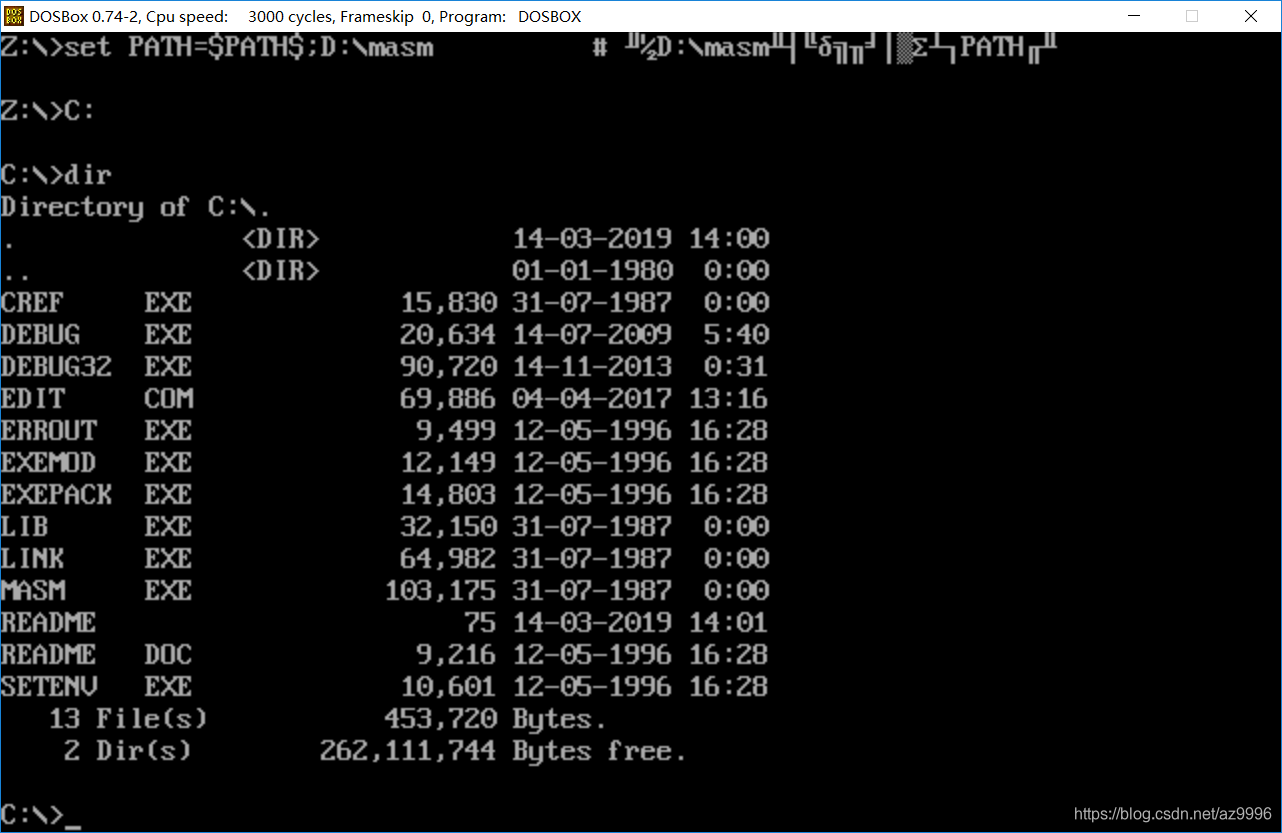Minimize the DOSBox window
Screen dimensions: 1282x833
[x=1134, y=16]
